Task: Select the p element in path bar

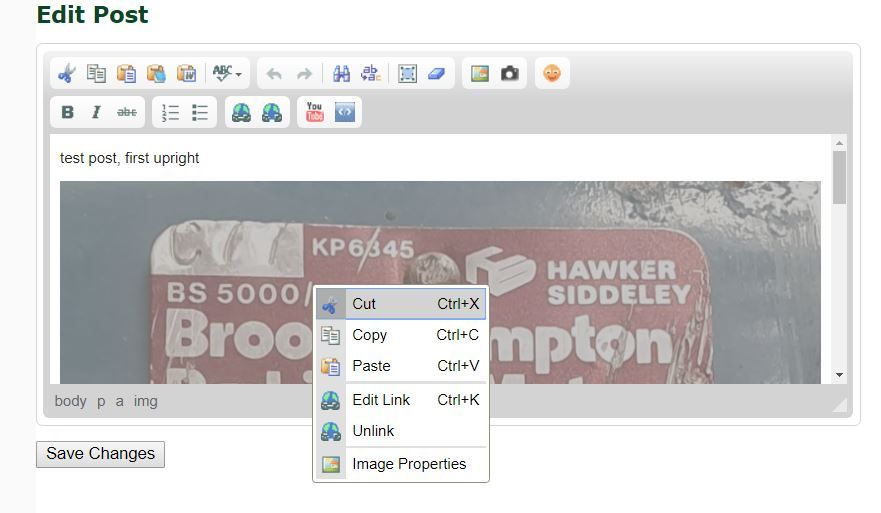Action: coord(101,401)
